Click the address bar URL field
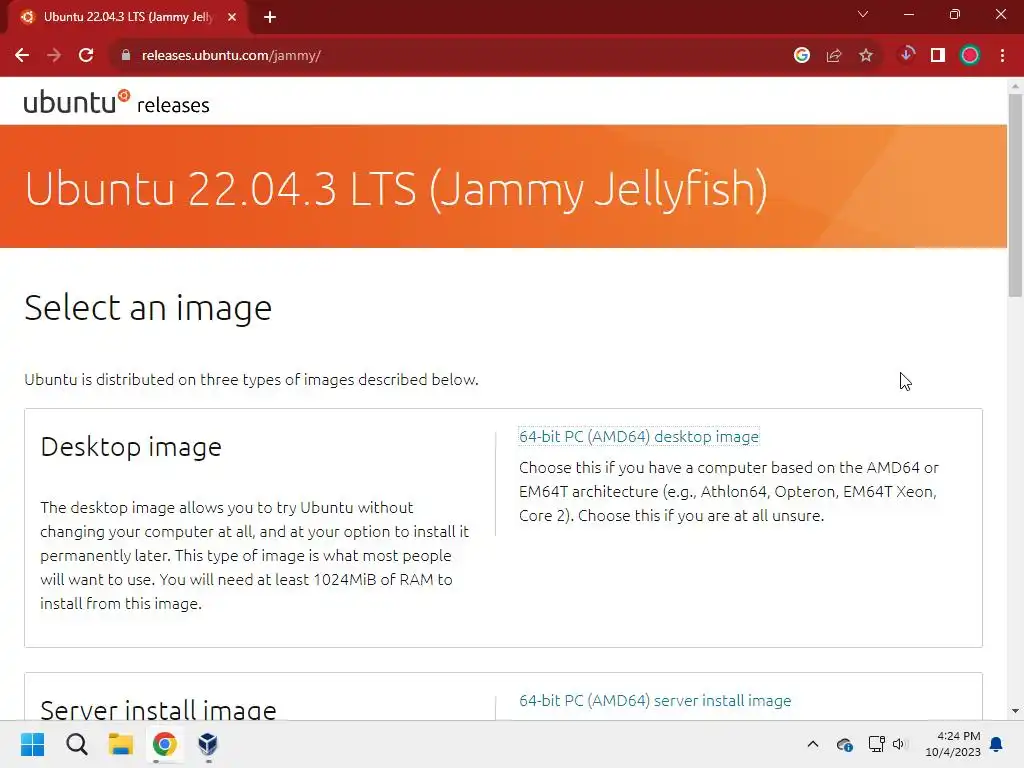This screenshot has width=1024, height=768. pos(451,56)
